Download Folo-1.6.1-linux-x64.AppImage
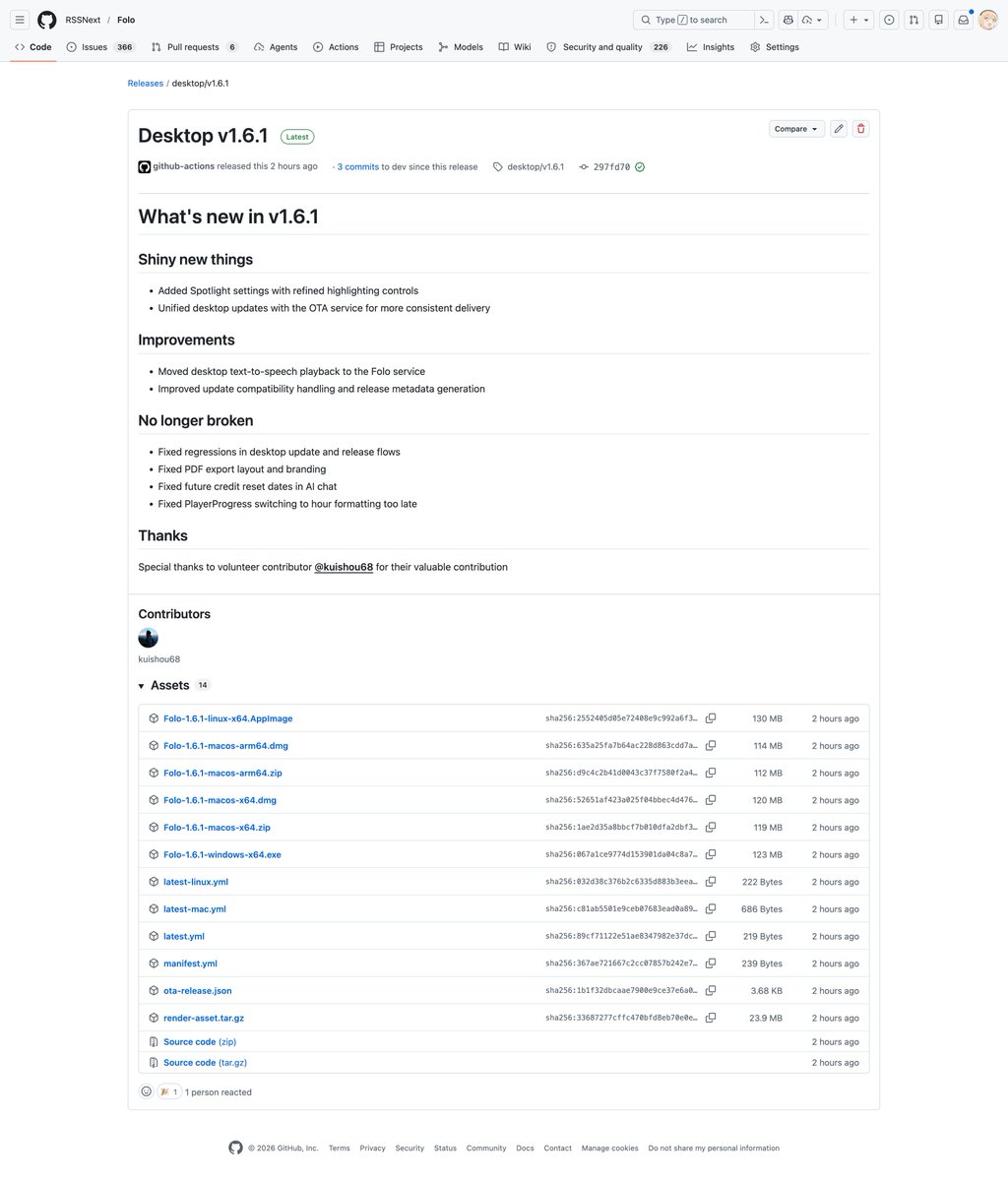The image size is (1008, 1181). point(227,718)
